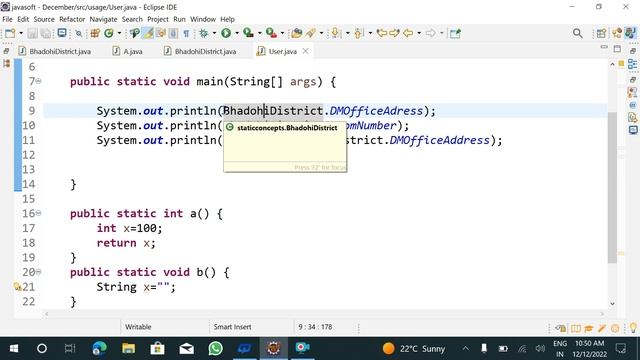The width and height of the screenshot is (640, 360).
Task: Select the Java perspective icon
Action: pos(631,33)
